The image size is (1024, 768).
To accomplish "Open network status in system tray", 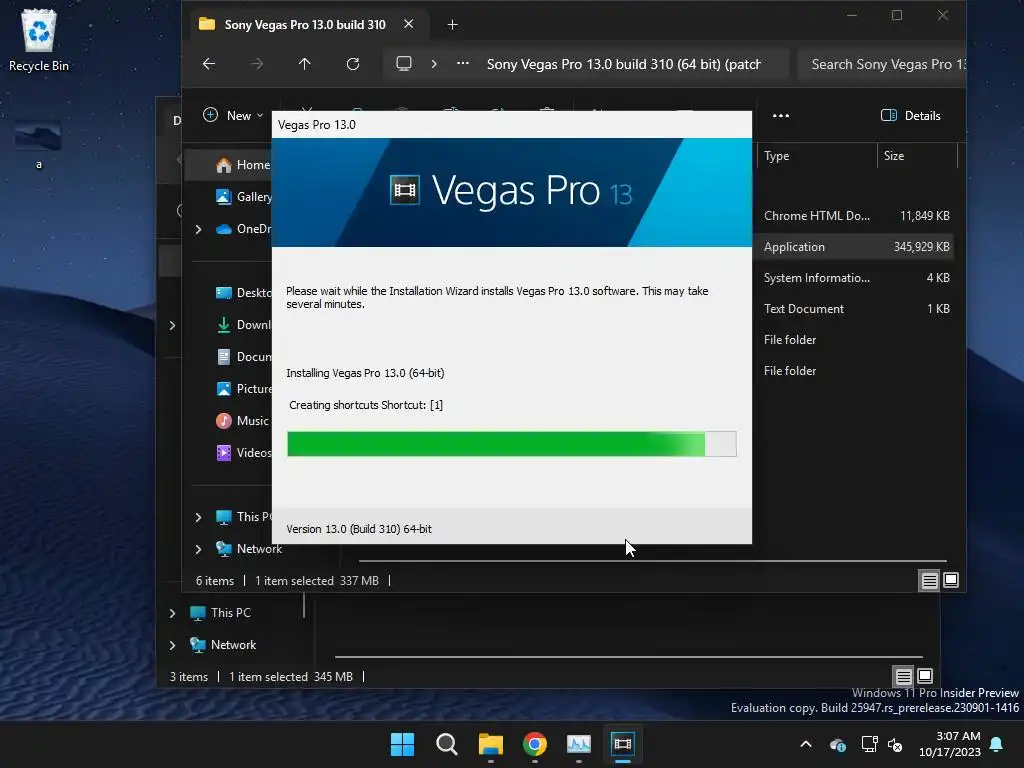I will pos(869,744).
